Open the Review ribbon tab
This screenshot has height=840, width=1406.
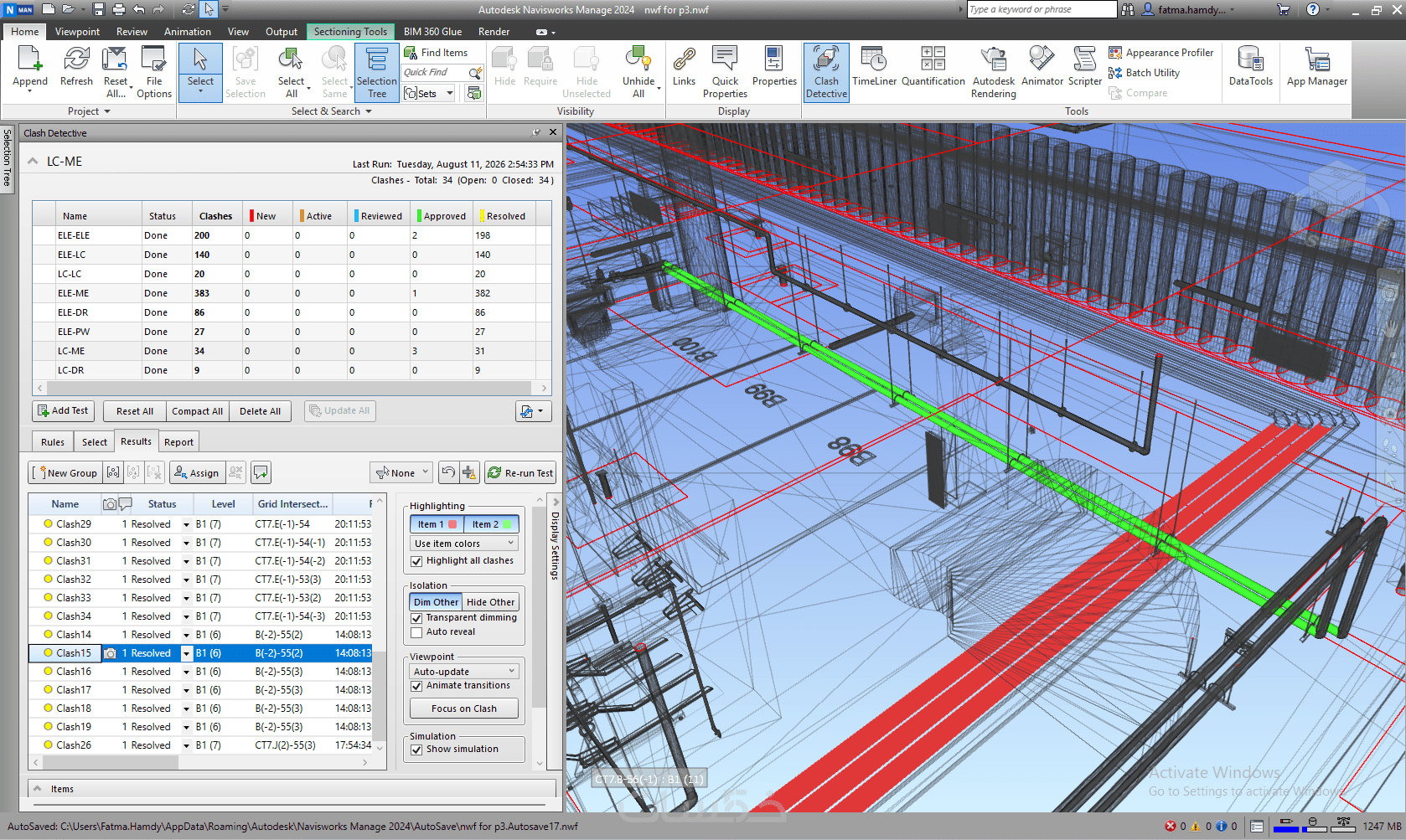[132, 32]
